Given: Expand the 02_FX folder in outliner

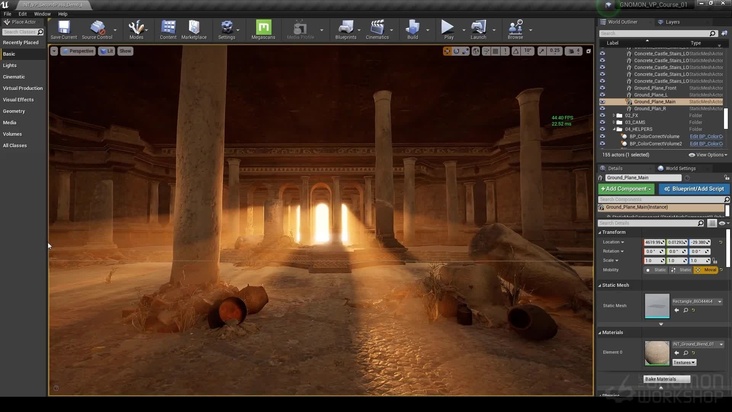Looking at the screenshot, I should [614, 115].
